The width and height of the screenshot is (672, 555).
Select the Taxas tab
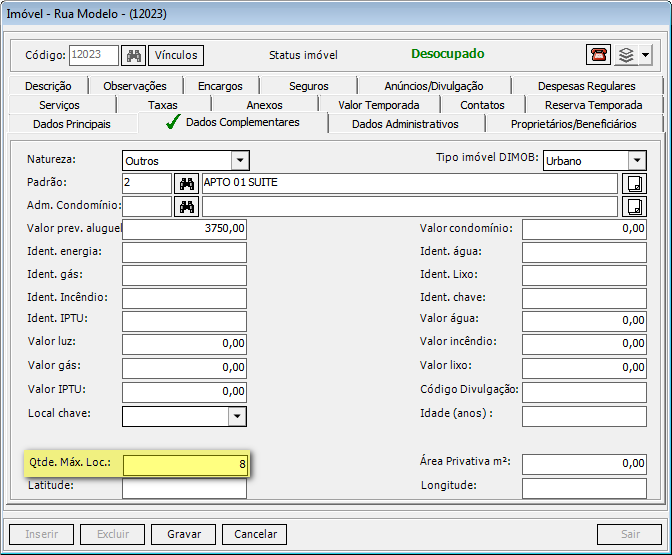click(163, 105)
